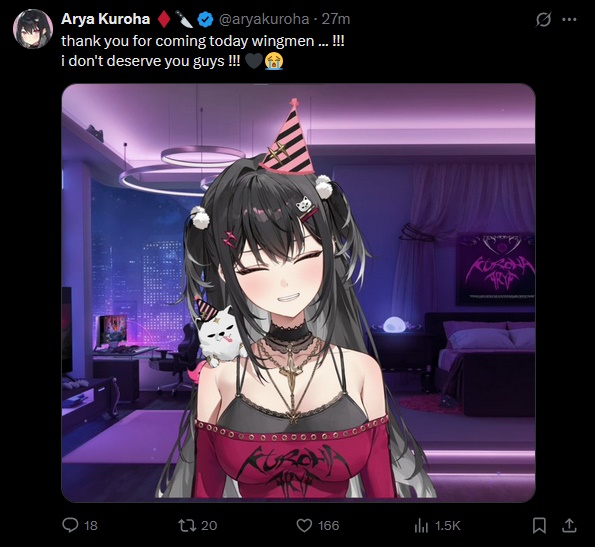Screen dimensions: 595x547
Task: Click the crying face emoji in post
Action: point(274,61)
